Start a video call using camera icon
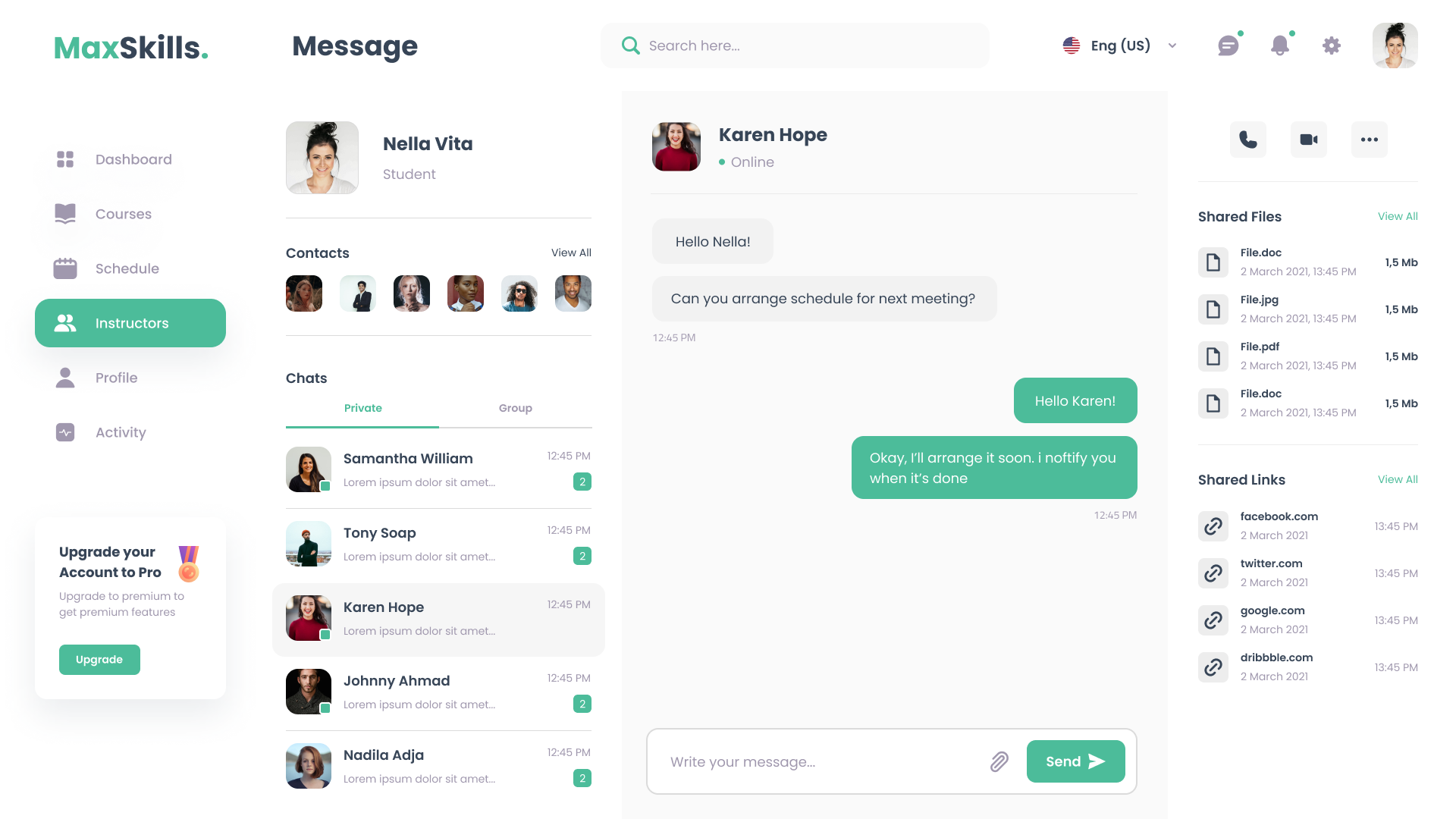Screen dimensions: 1456x819 (x=1309, y=140)
